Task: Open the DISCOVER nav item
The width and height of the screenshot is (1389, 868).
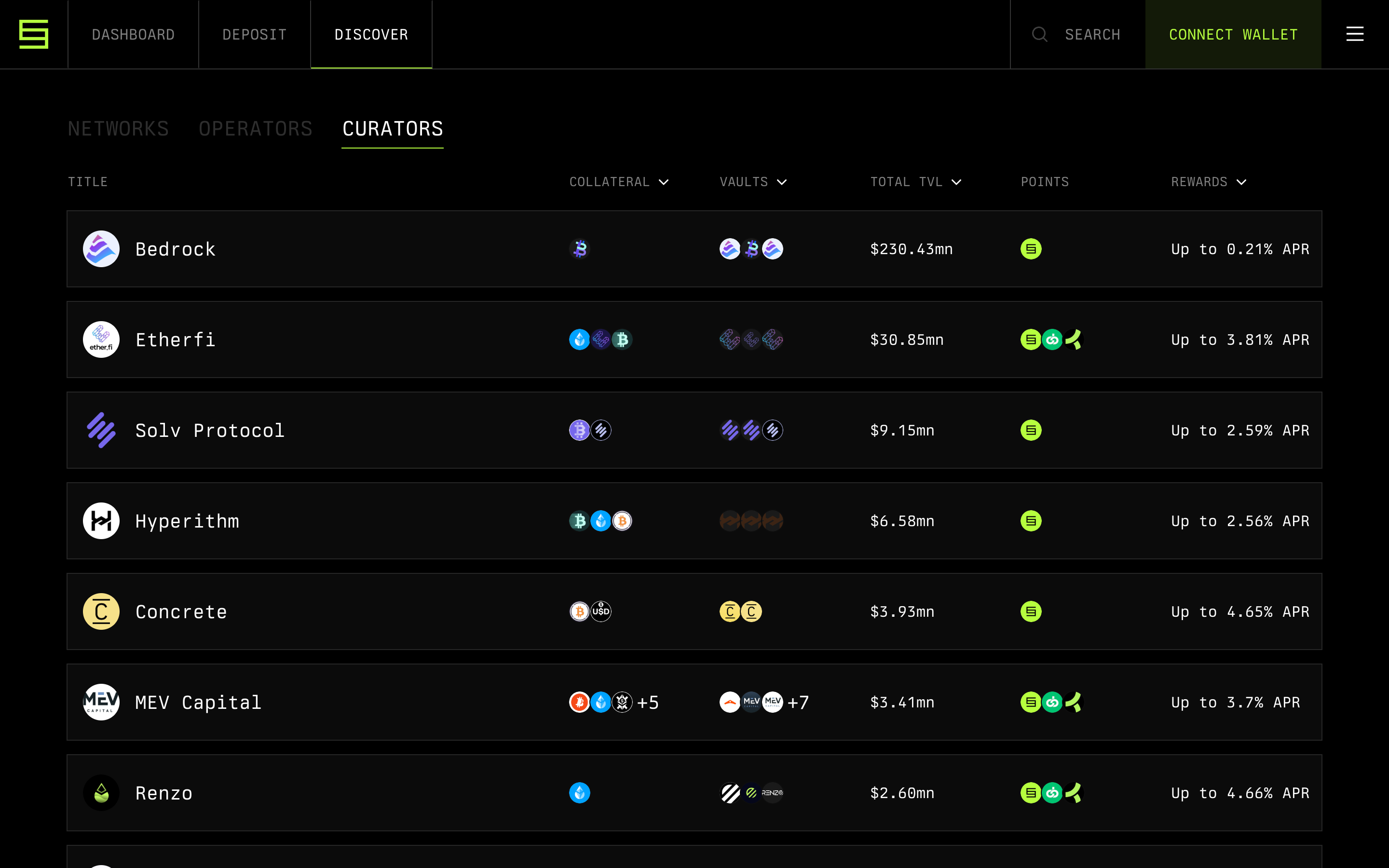Action: [371, 34]
